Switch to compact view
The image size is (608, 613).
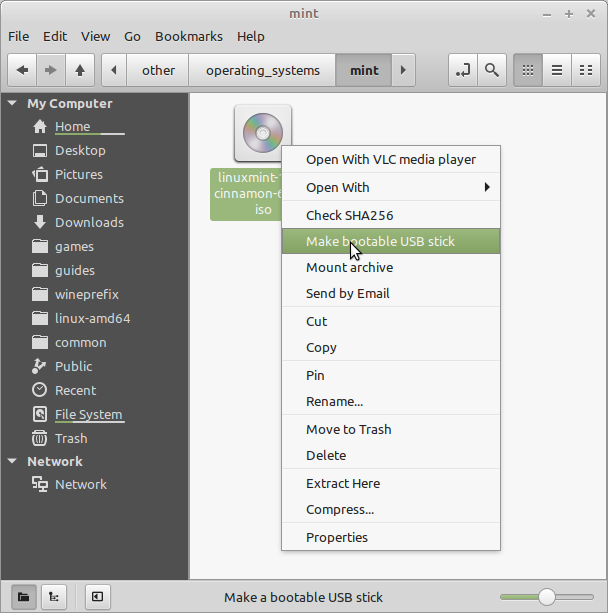586,70
